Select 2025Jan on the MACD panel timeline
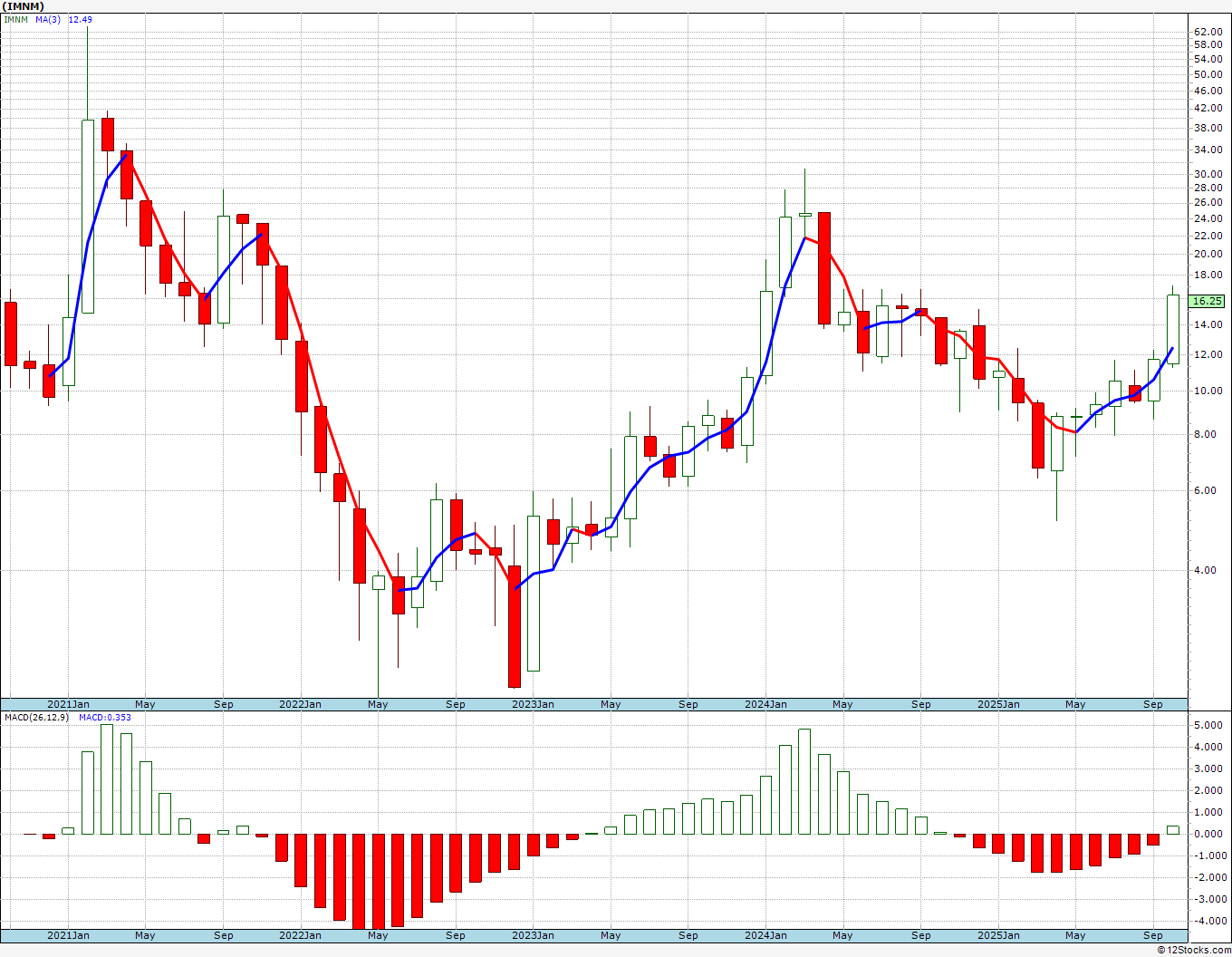Viewport: 1232px width, 957px height. pos(998,935)
